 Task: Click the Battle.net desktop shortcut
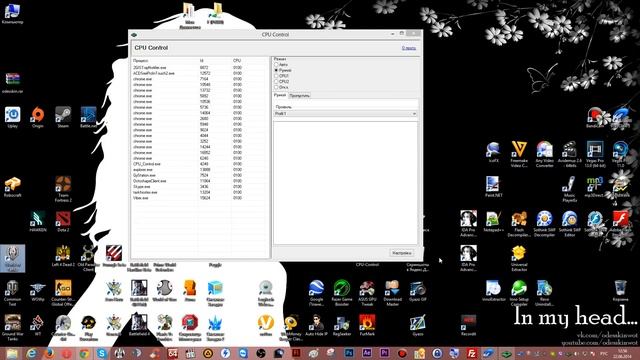pos(88,117)
